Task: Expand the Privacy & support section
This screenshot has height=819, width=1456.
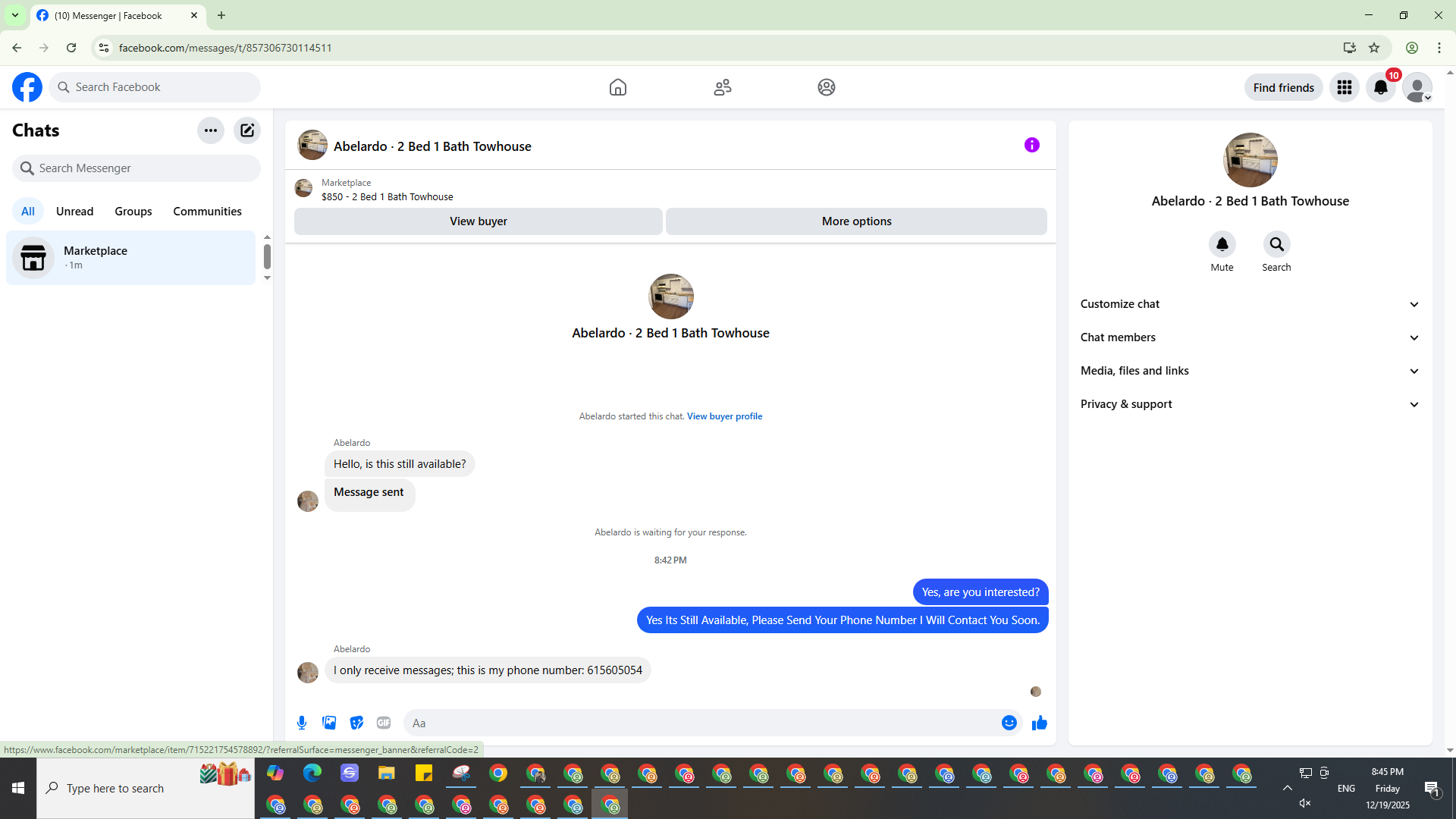Action: [x=1250, y=404]
